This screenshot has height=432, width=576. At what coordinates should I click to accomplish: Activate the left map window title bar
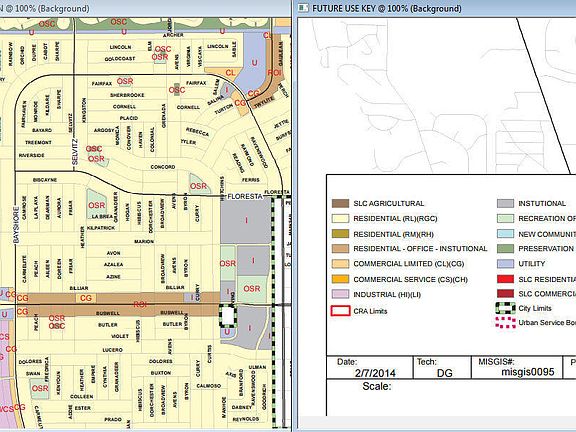[145, 8]
